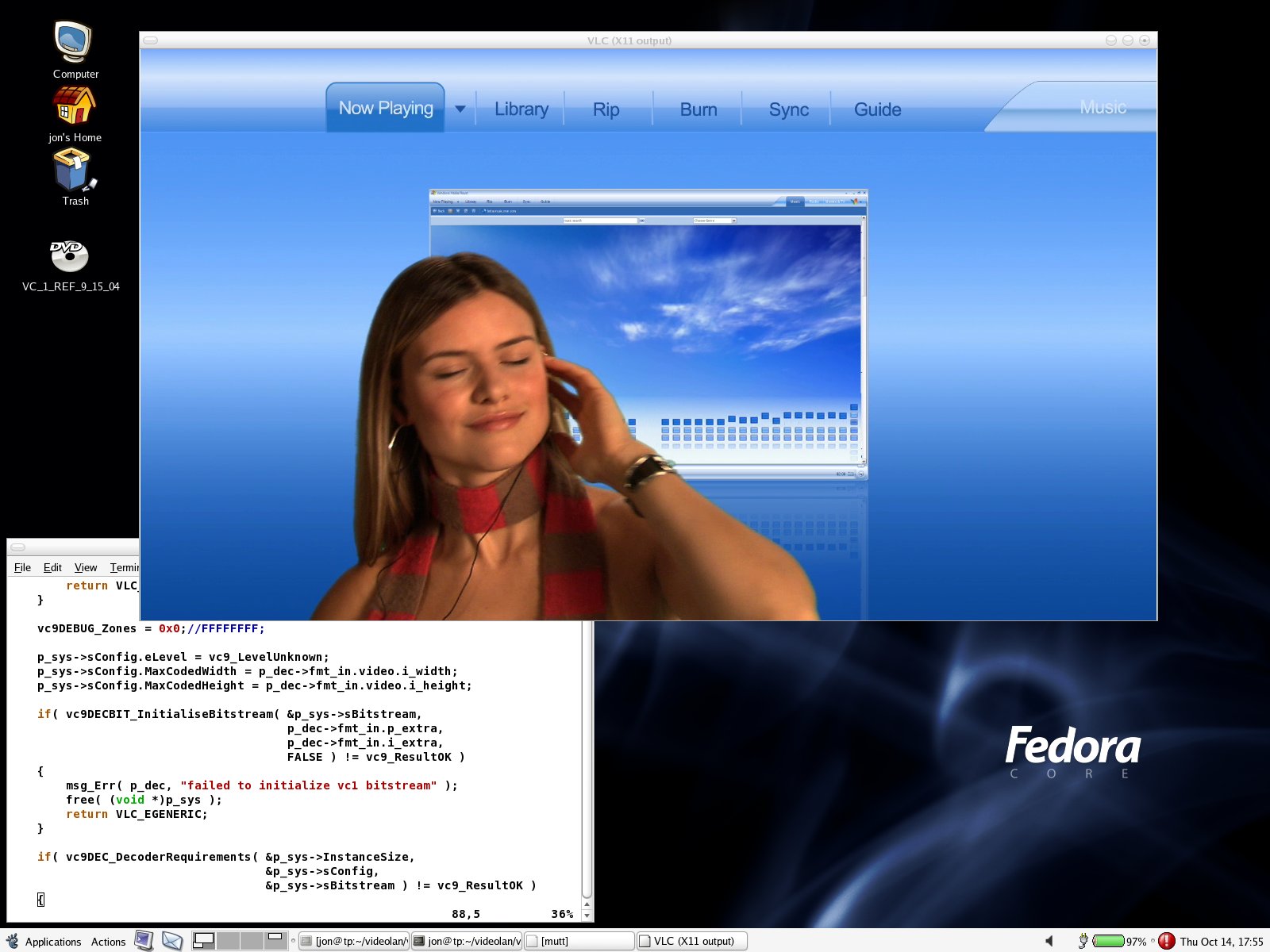Open the Trash icon on desktop

(x=74, y=171)
